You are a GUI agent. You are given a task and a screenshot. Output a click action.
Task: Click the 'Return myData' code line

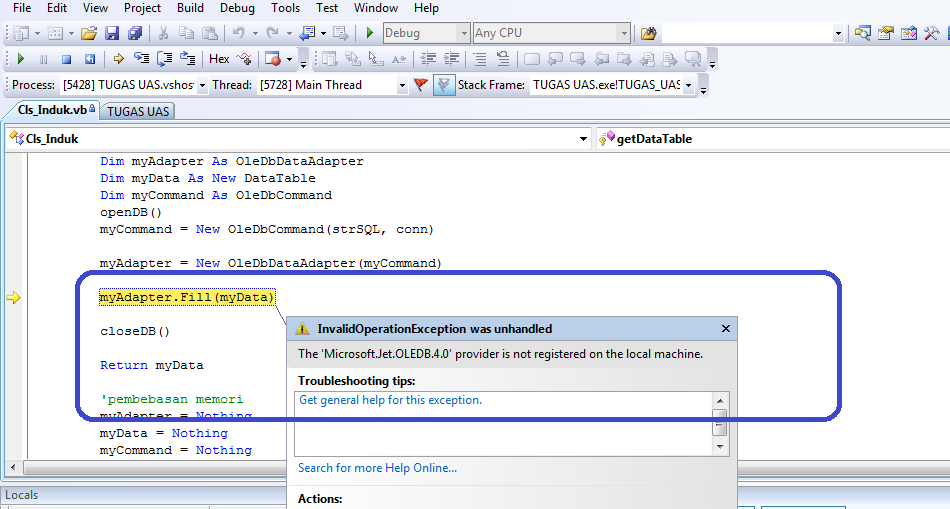[151, 365]
